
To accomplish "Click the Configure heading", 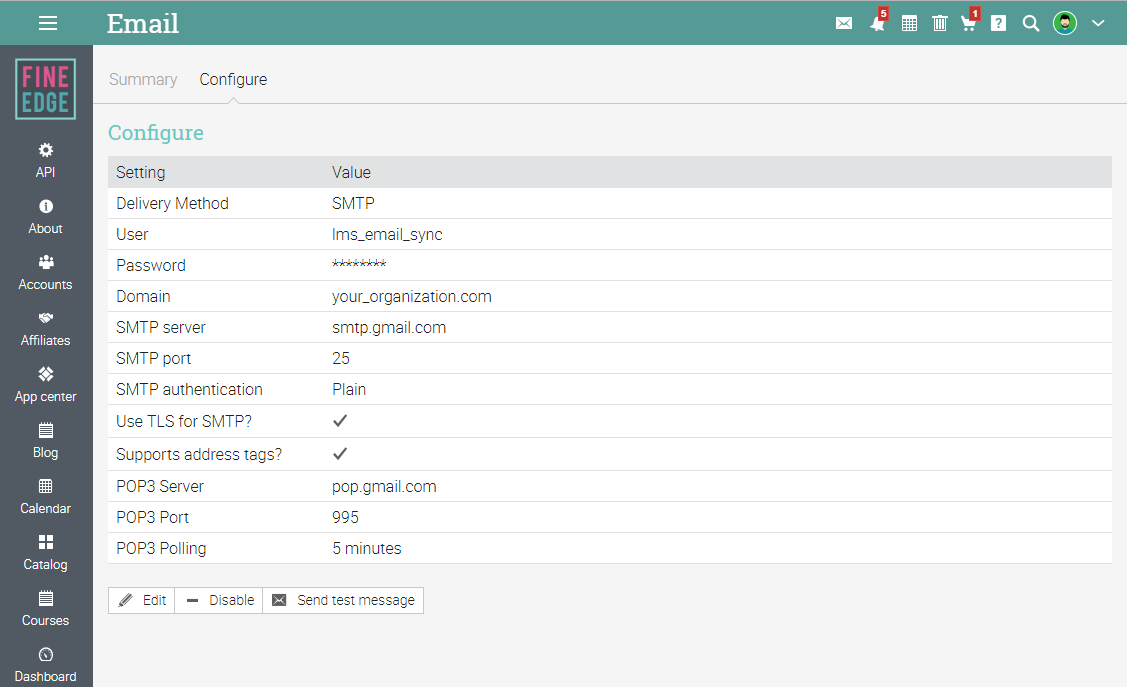I will 156,133.
